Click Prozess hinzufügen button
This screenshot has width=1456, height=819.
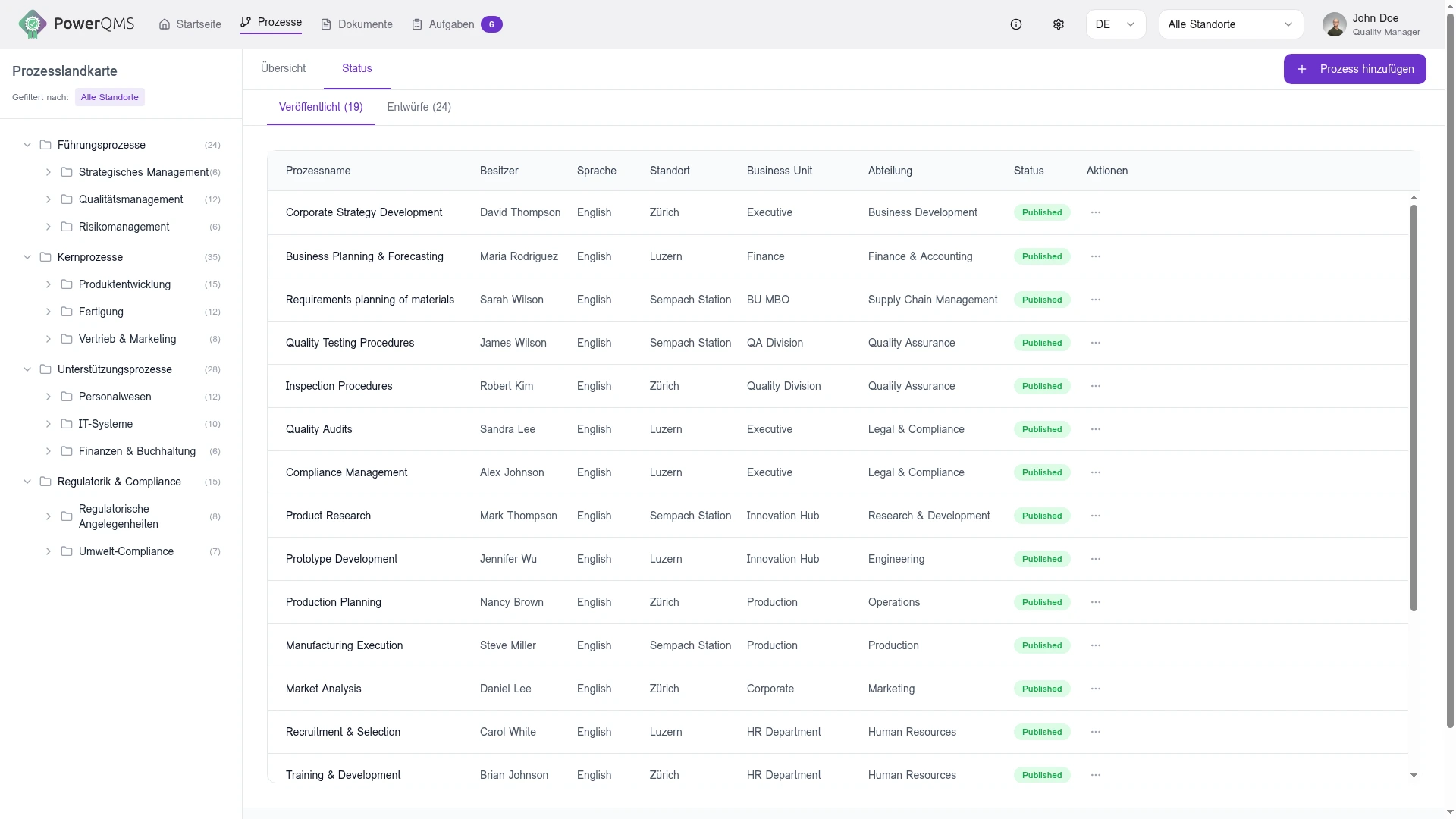click(1354, 69)
